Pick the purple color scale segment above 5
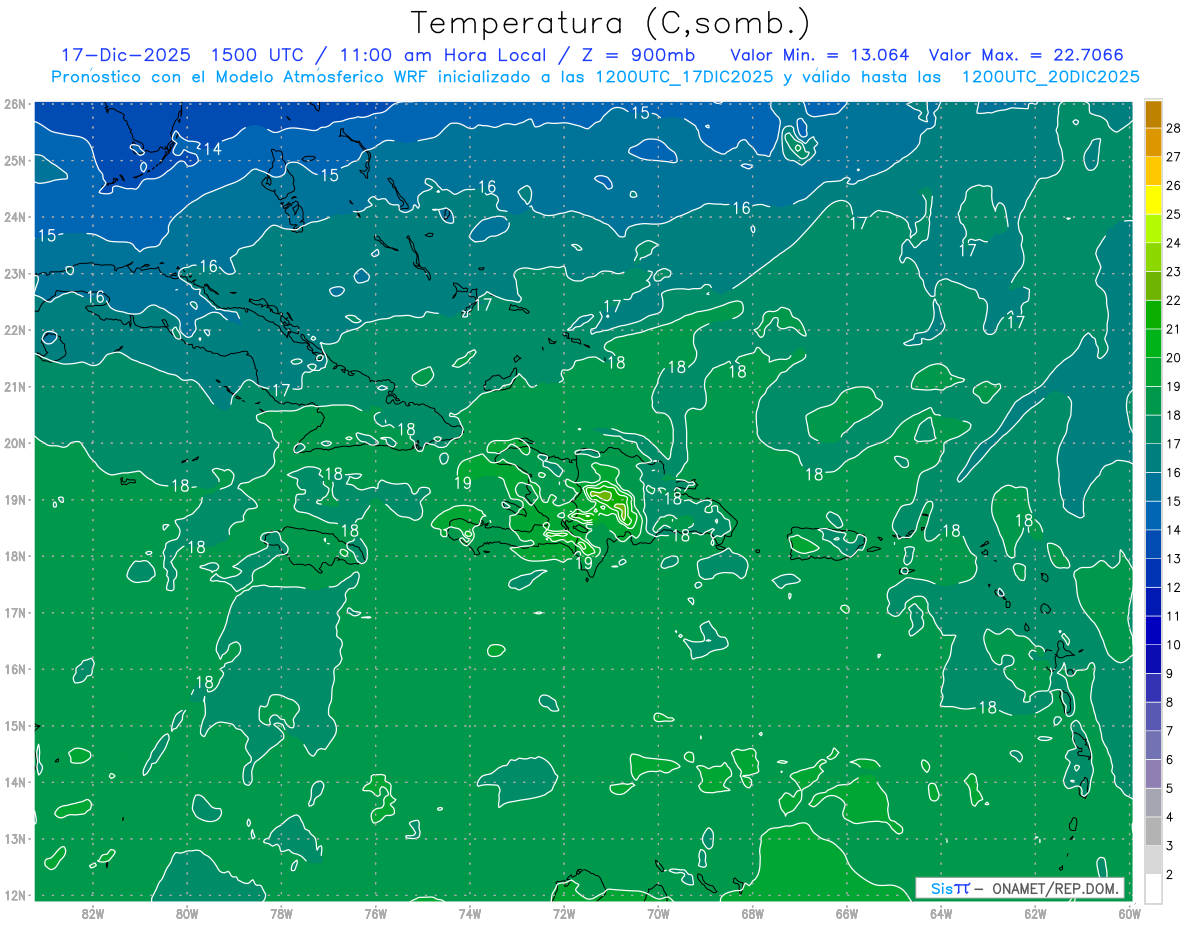Image resolution: width=1200 pixels, height=927 pixels. (x=1153, y=773)
